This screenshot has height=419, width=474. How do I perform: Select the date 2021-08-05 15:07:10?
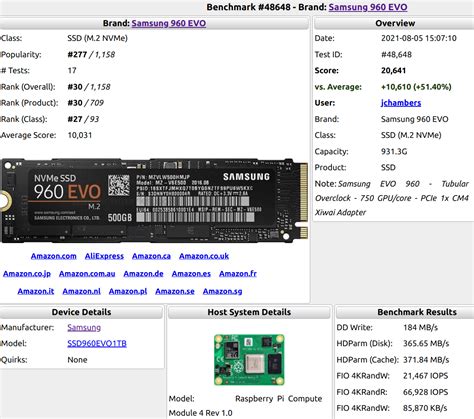(x=419, y=38)
